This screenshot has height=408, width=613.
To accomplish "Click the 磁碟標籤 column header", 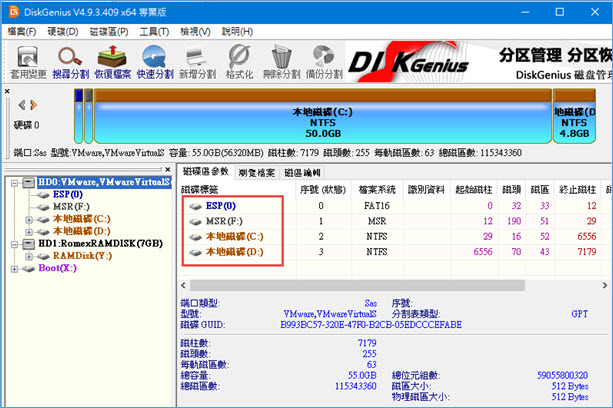I will (x=237, y=190).
